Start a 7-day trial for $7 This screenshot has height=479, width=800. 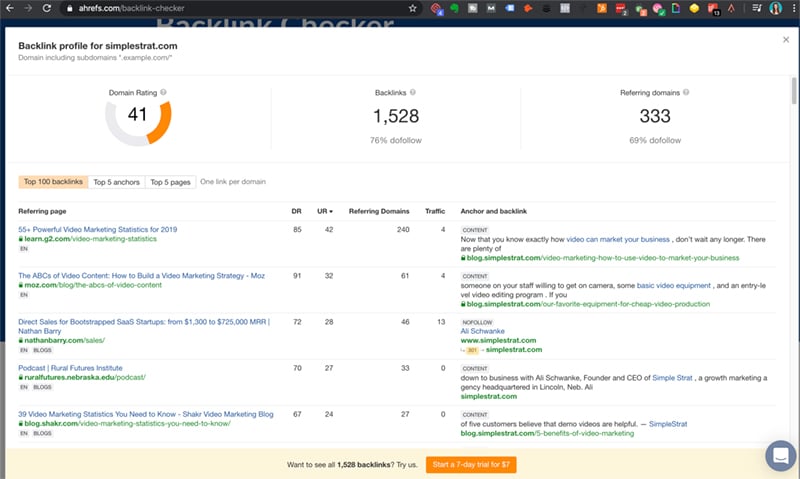471,465
